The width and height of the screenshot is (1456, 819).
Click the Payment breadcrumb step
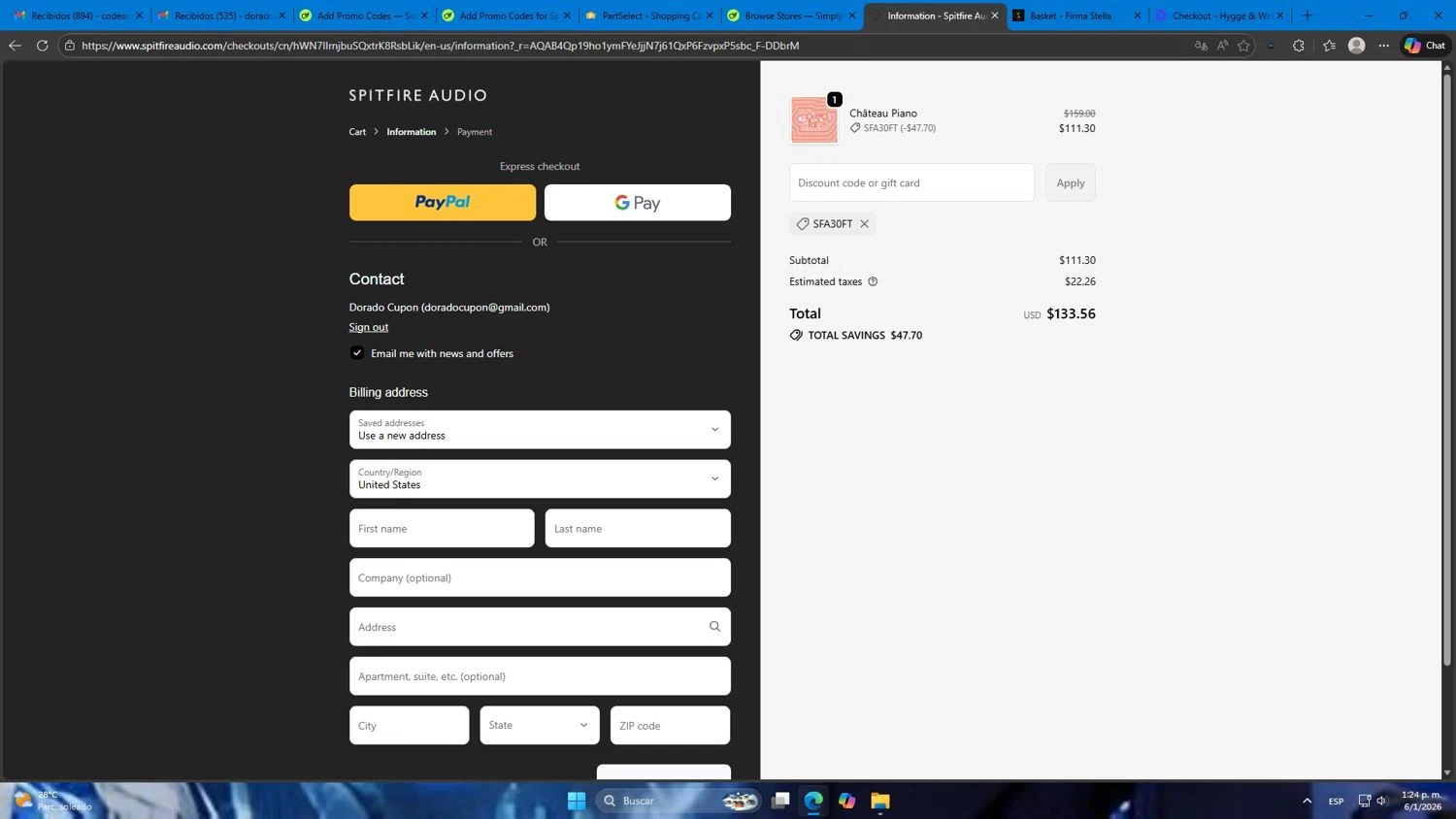pos(475,132)
